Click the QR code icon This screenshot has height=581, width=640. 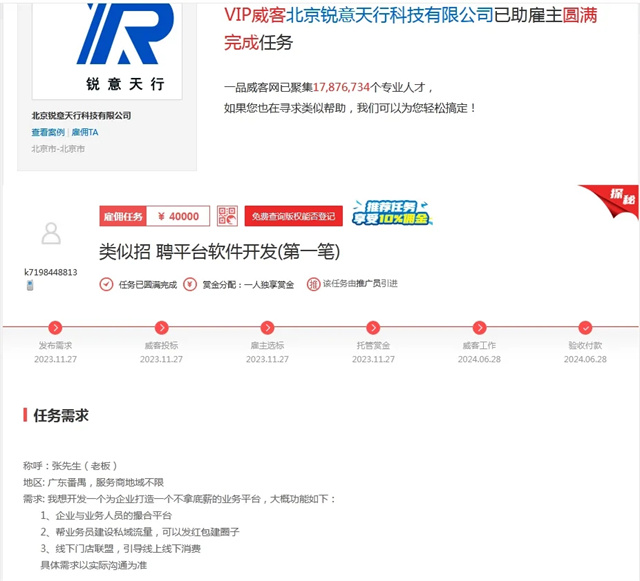coord(227,216)
